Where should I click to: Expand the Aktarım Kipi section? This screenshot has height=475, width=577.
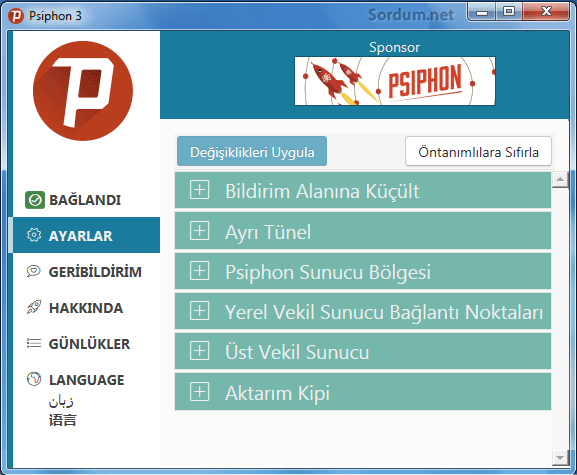(x=199, y=391)
